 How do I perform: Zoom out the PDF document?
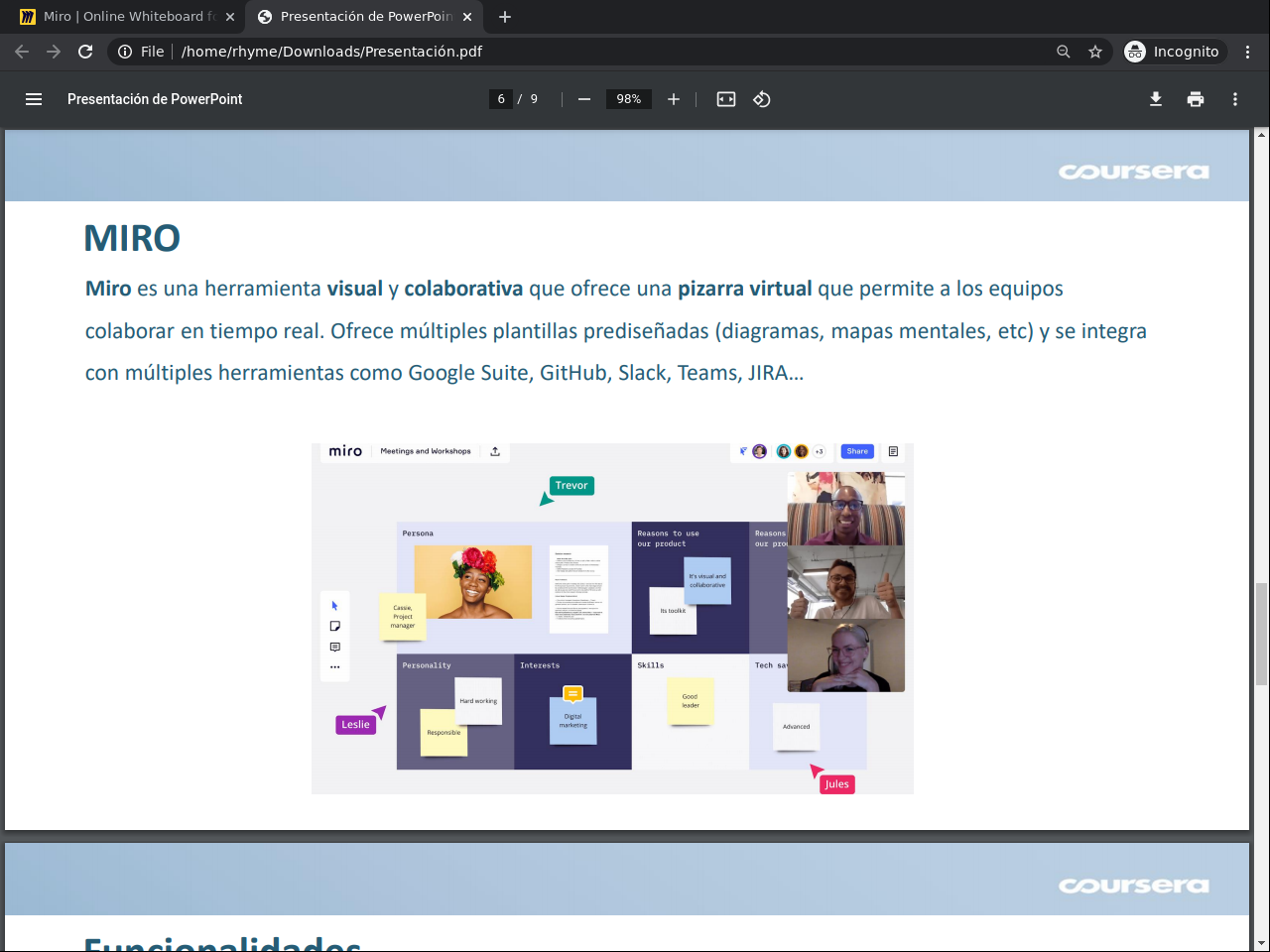[x=584, y=99]
